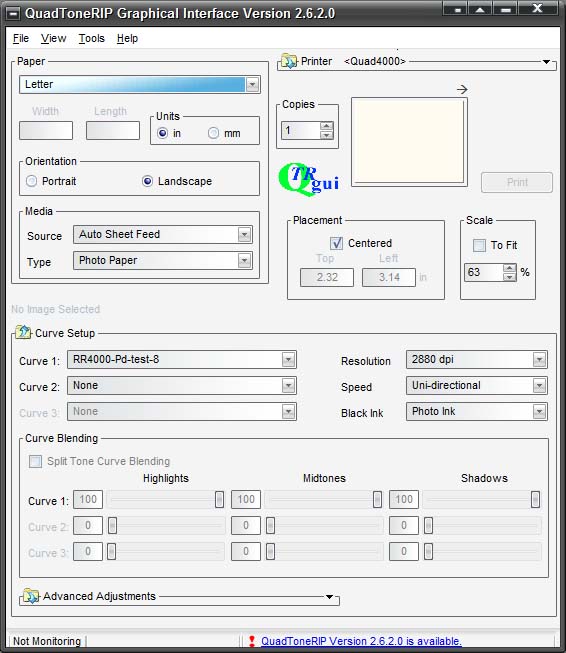
Task: Click the red exclamation update icon
Action: [x=252, y=641]
